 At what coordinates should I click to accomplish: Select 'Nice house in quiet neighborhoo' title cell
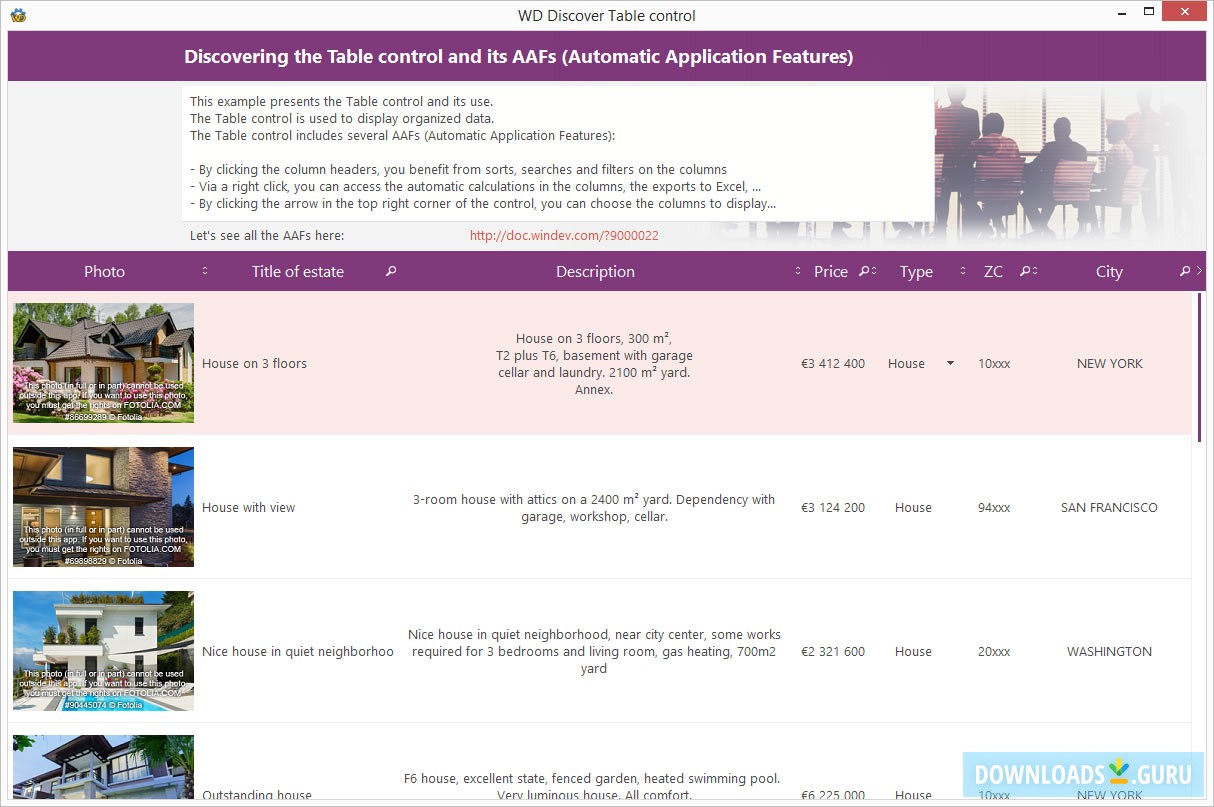298,651
